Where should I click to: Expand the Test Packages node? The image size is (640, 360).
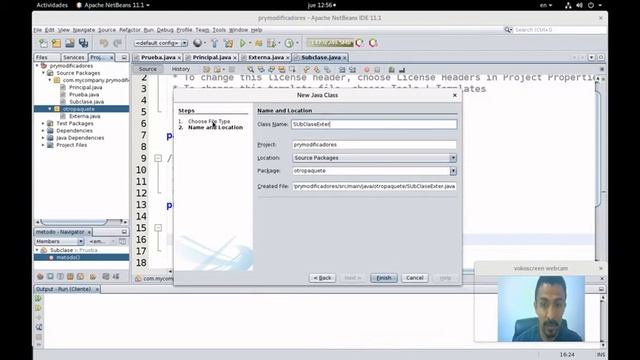(x=43, y=123)
